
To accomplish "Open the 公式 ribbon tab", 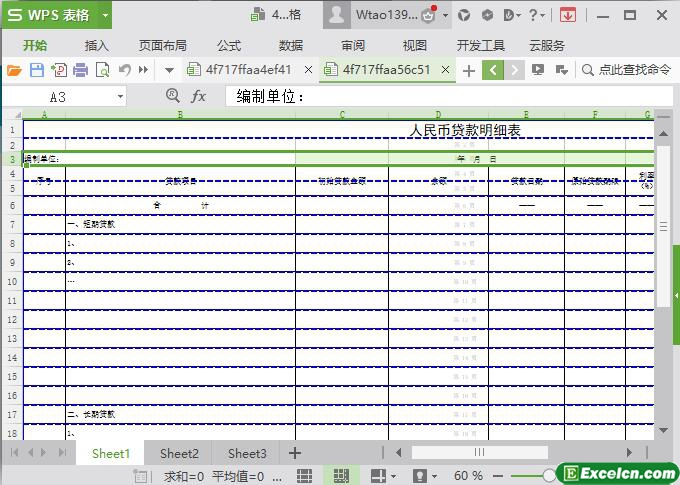I will point(229,45).
